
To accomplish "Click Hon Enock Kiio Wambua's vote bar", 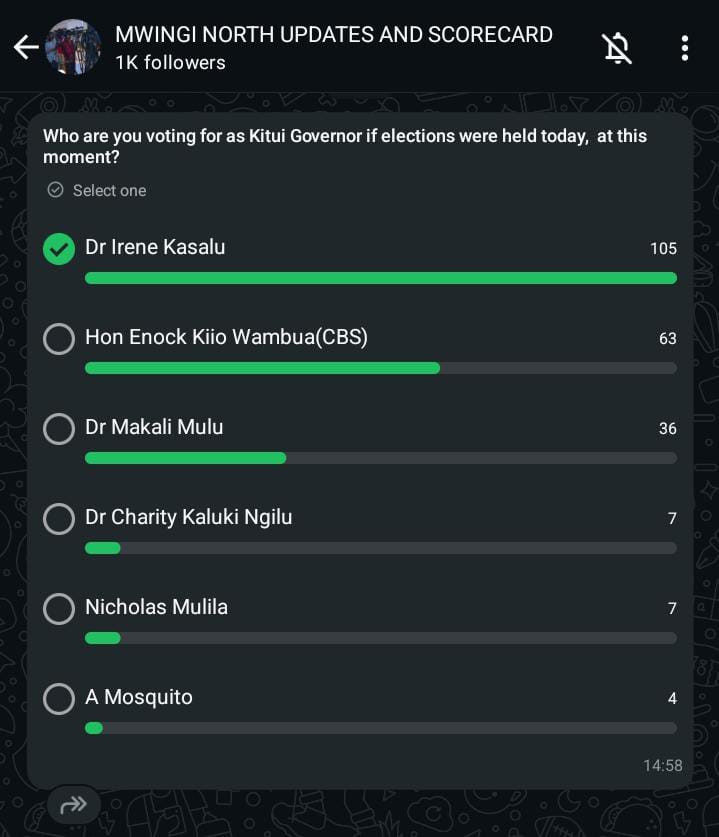I will [x=262, y=368].
